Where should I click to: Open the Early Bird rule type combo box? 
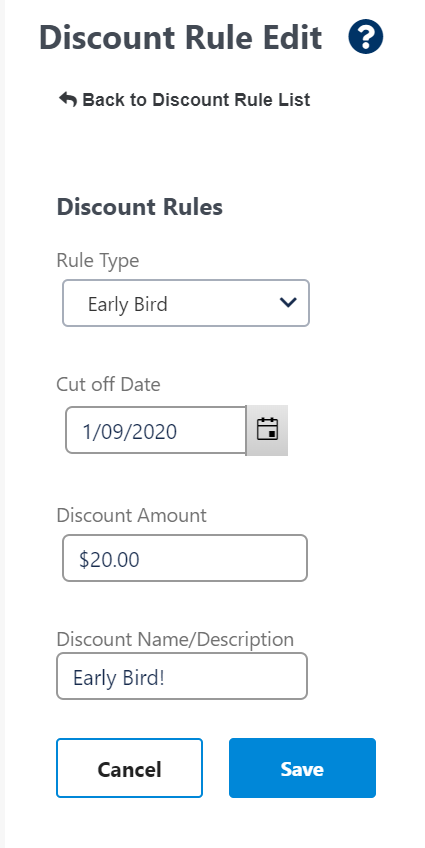[186, 303]
